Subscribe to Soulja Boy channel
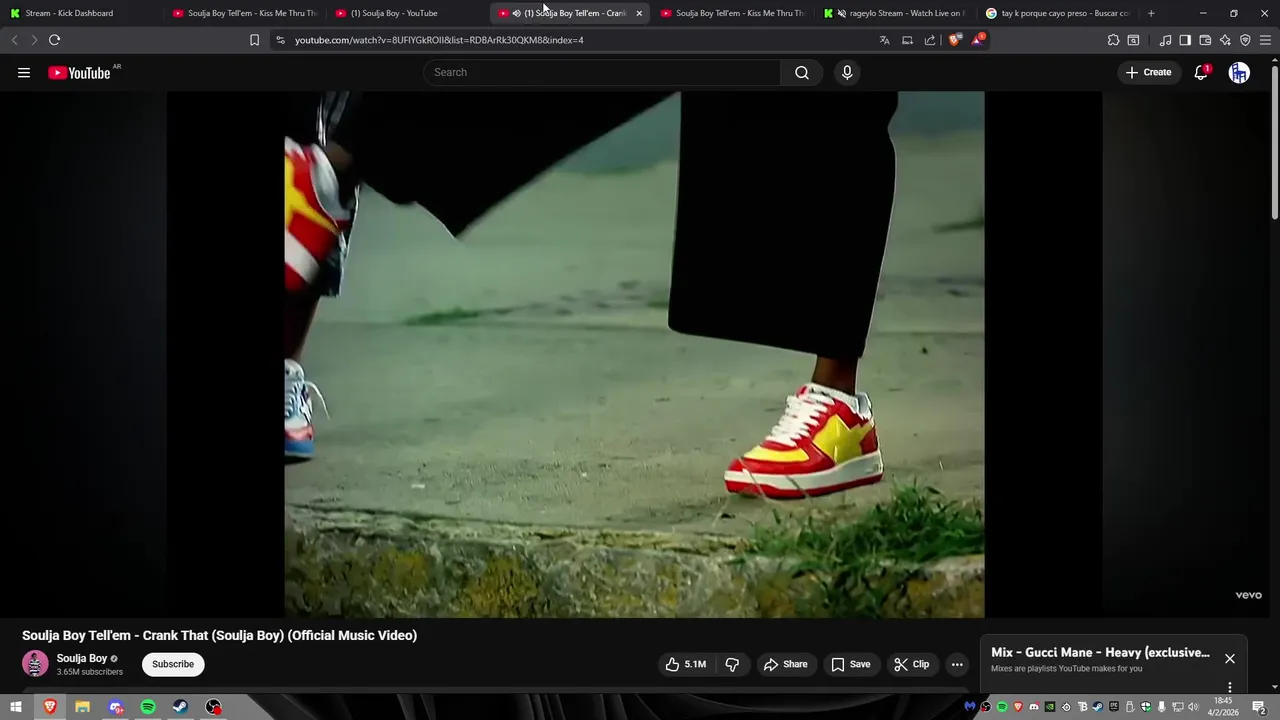 tap(173, 664)
